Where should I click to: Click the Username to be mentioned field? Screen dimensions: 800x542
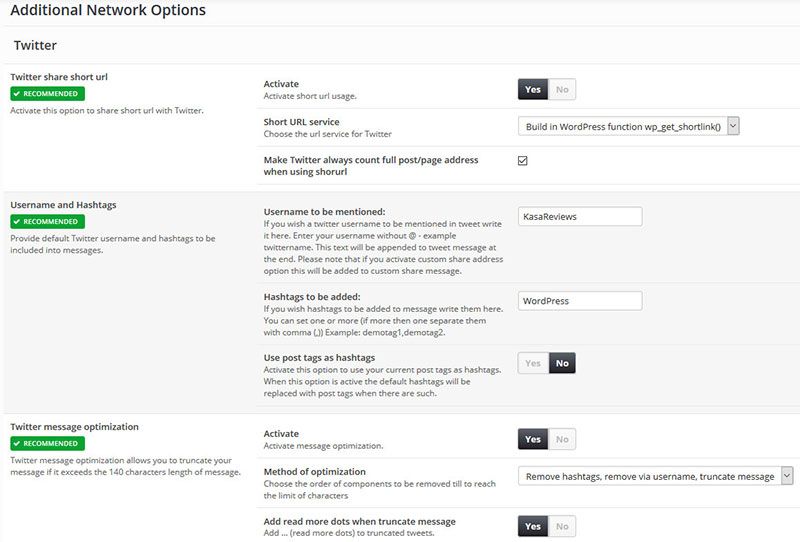[x=580, y=217]
